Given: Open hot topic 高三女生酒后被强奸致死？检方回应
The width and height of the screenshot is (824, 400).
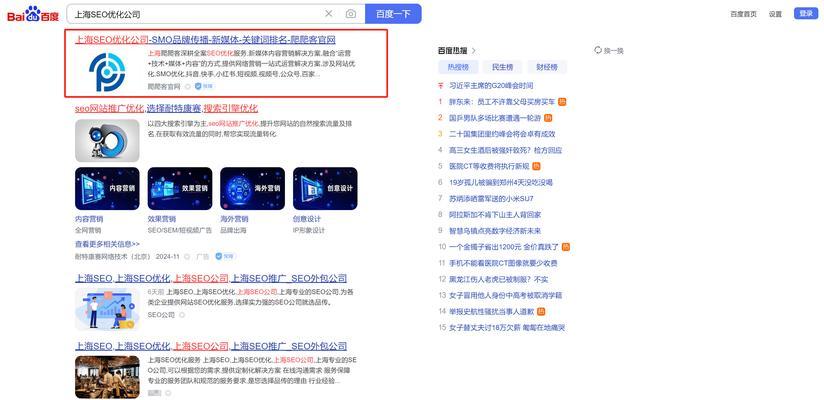Looking at the screenshot, I should 506,150.
